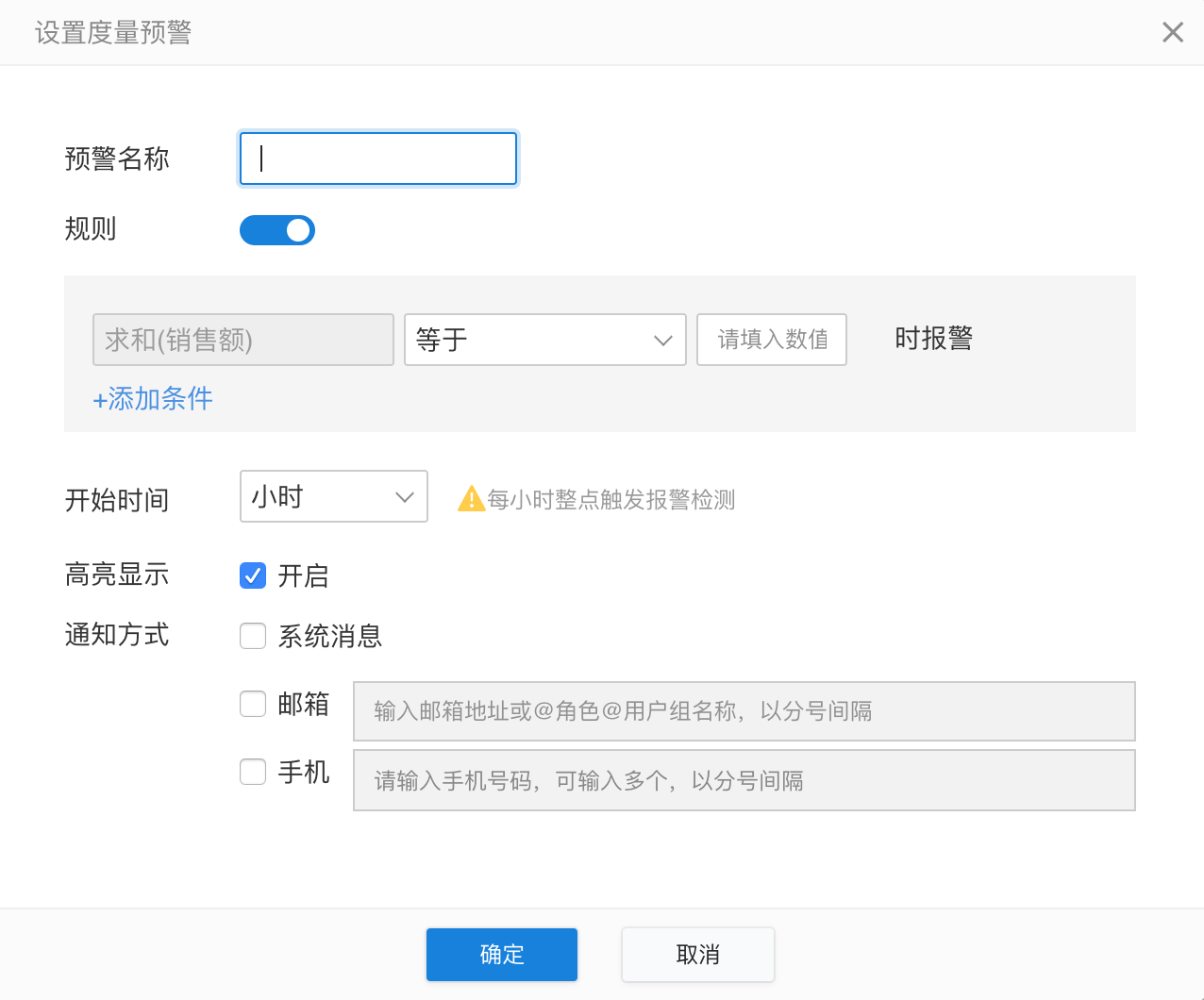The image size is (1204, 1000).
Task: Focus the 预警名称 text input
Action: (378, 158)
